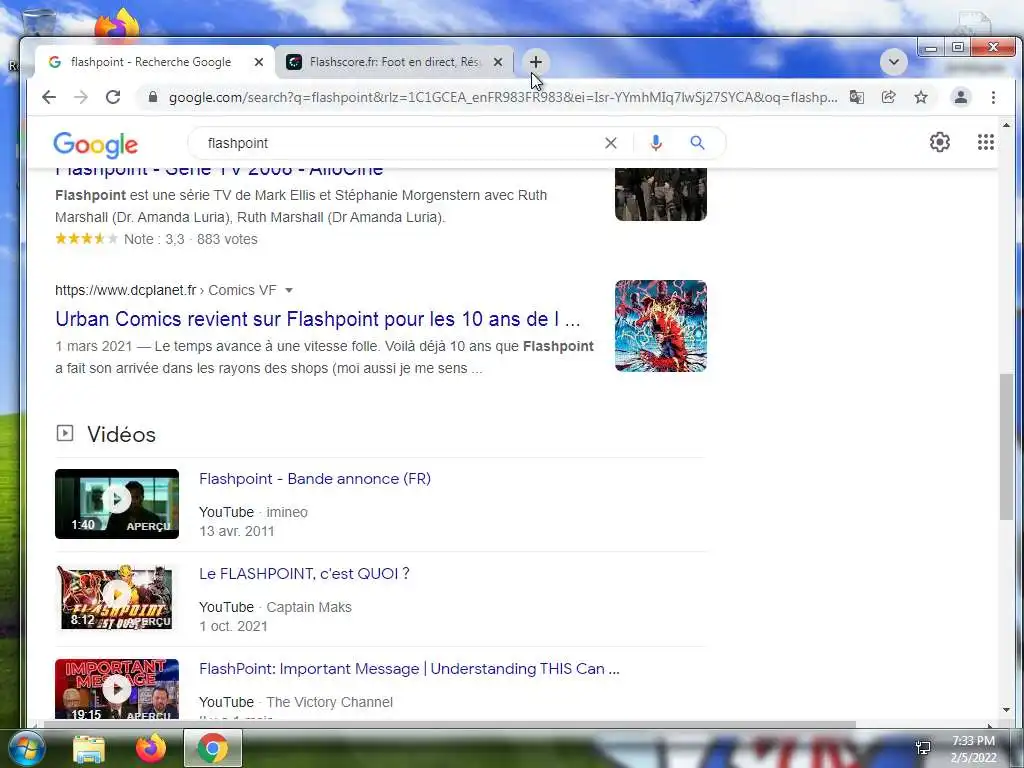Click the 13 avr. 2011 date text
This screenshot has width=1024, height=768.
click(x=236, y=531)
